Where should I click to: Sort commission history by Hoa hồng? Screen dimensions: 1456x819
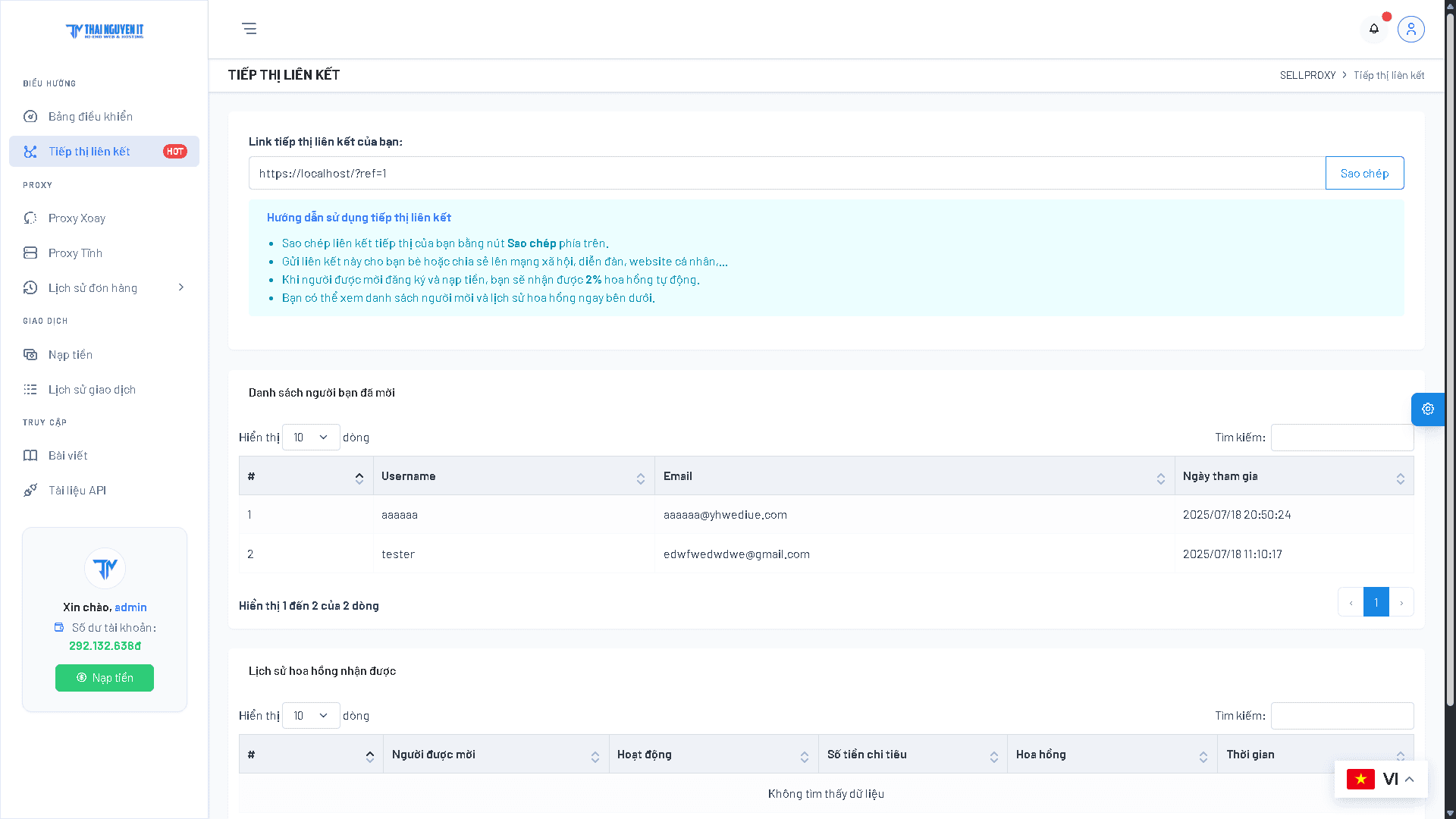pos(1112,755)
